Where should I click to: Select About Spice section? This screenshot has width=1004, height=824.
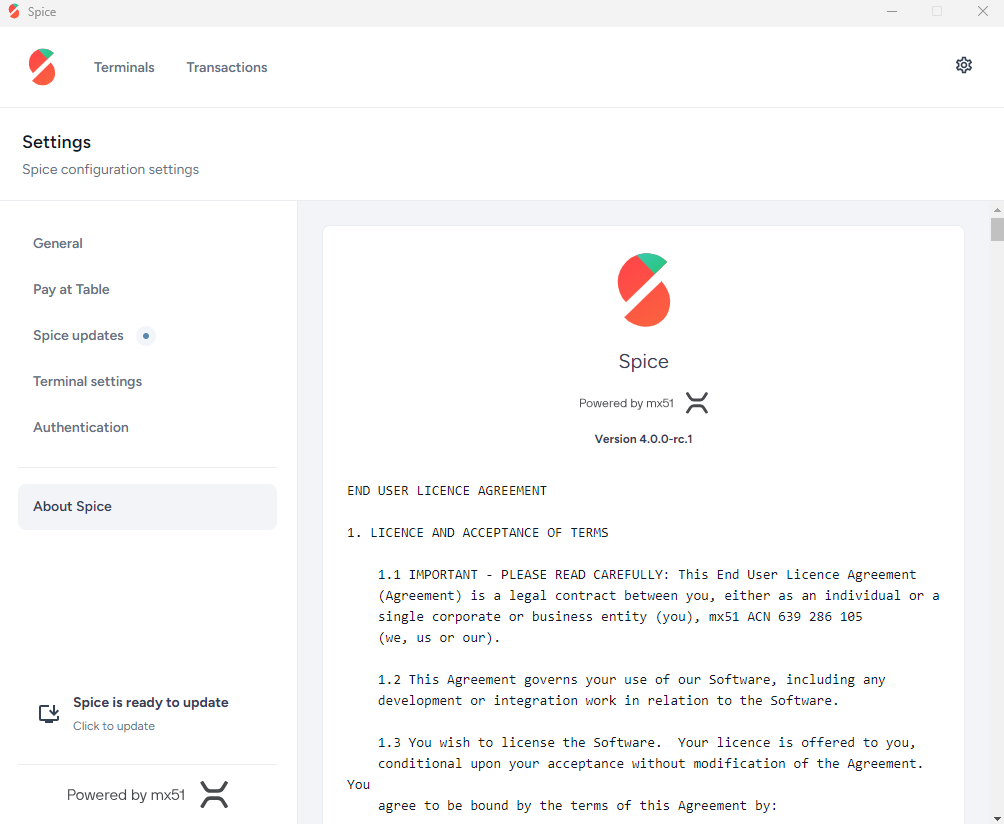pyautogui.click(x=147, y=506)
